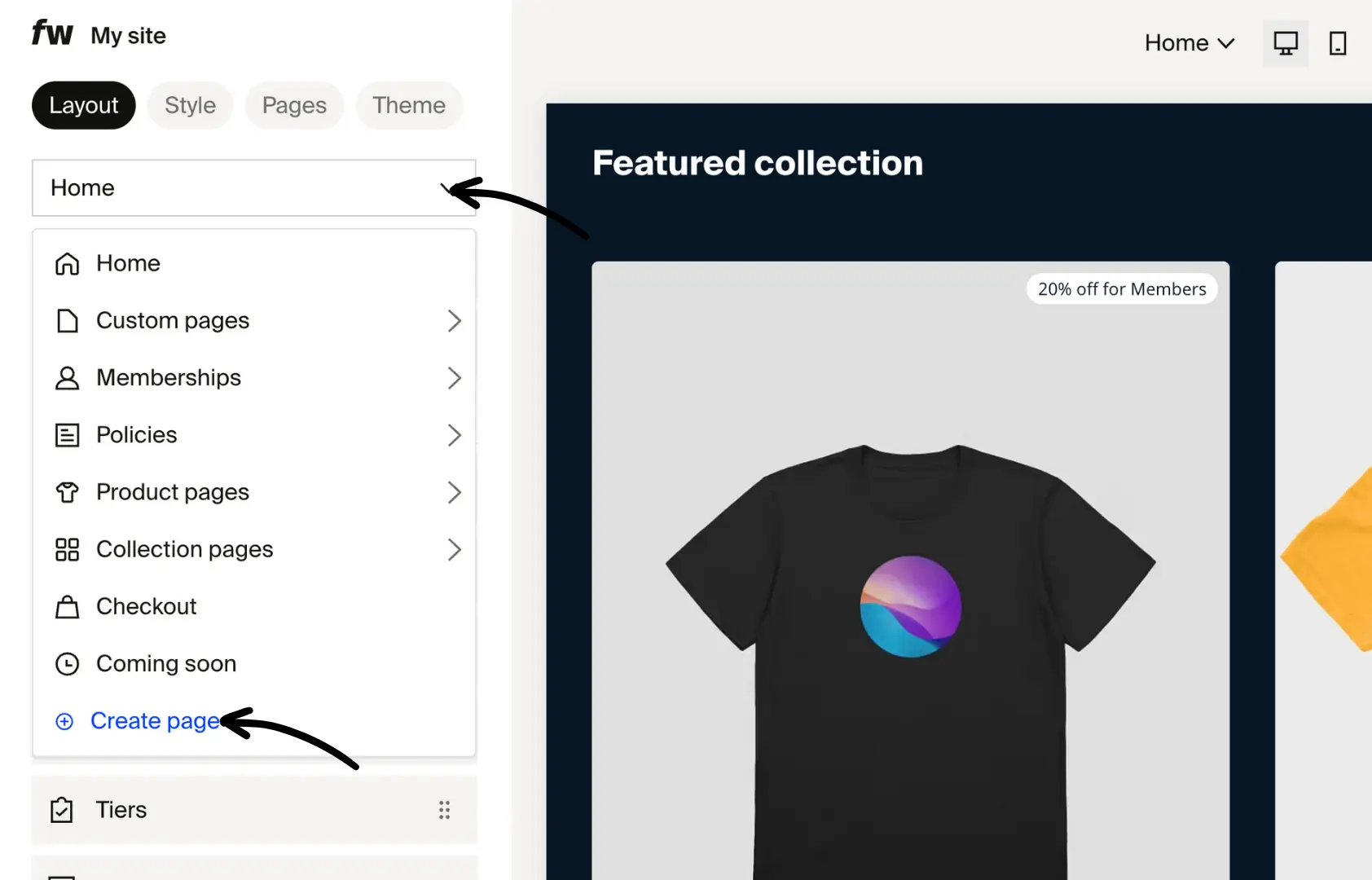Open the Pages tab
Screen dimensions: 1372x880
coord(294,105)
